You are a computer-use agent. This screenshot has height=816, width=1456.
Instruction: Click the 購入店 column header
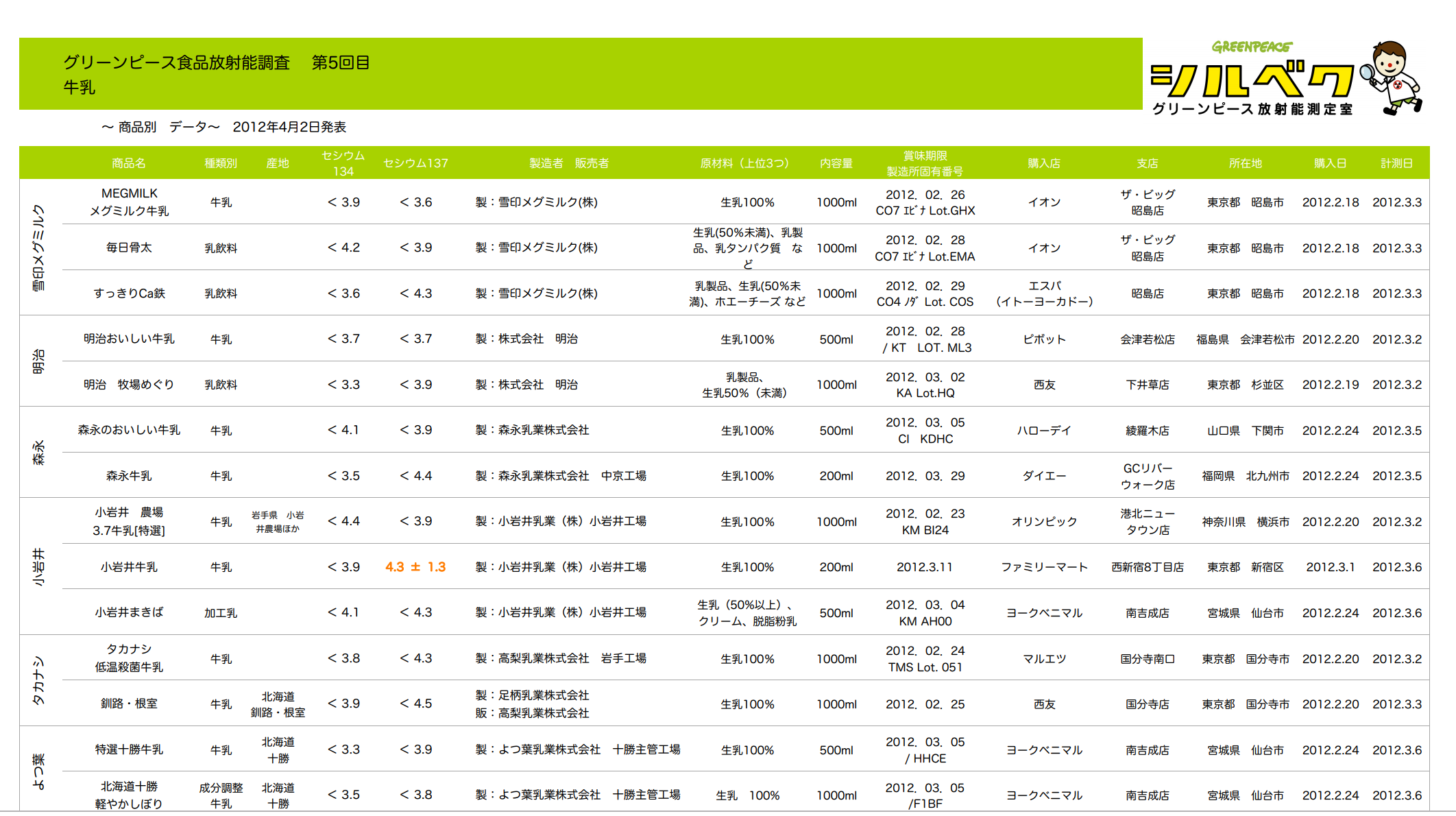tap(1044, 163)
